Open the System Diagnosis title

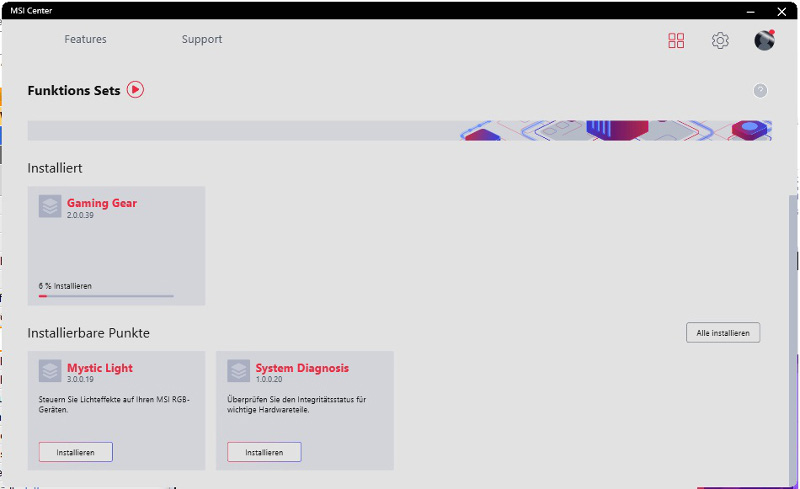pos(302,368)
